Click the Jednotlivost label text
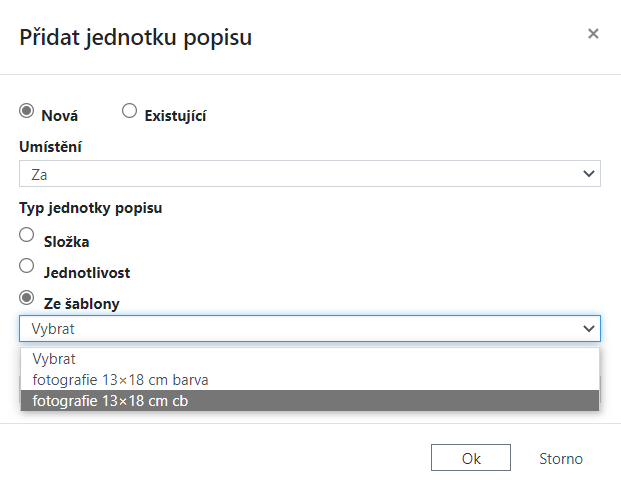 click(87, 272)
